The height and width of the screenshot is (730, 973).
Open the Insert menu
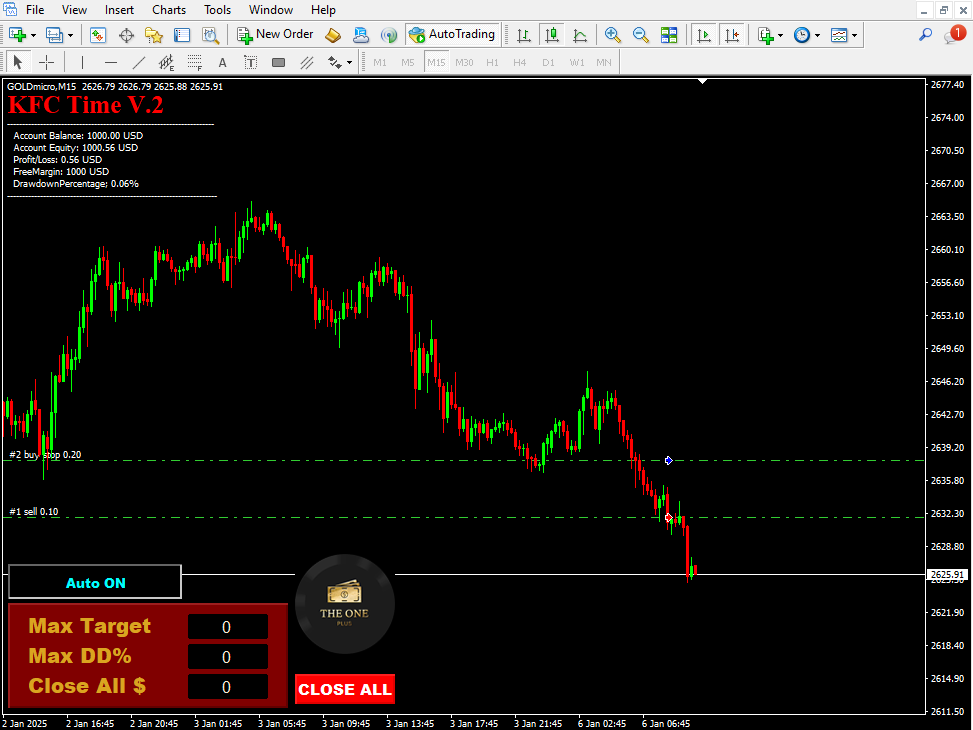tap(119, 10)
